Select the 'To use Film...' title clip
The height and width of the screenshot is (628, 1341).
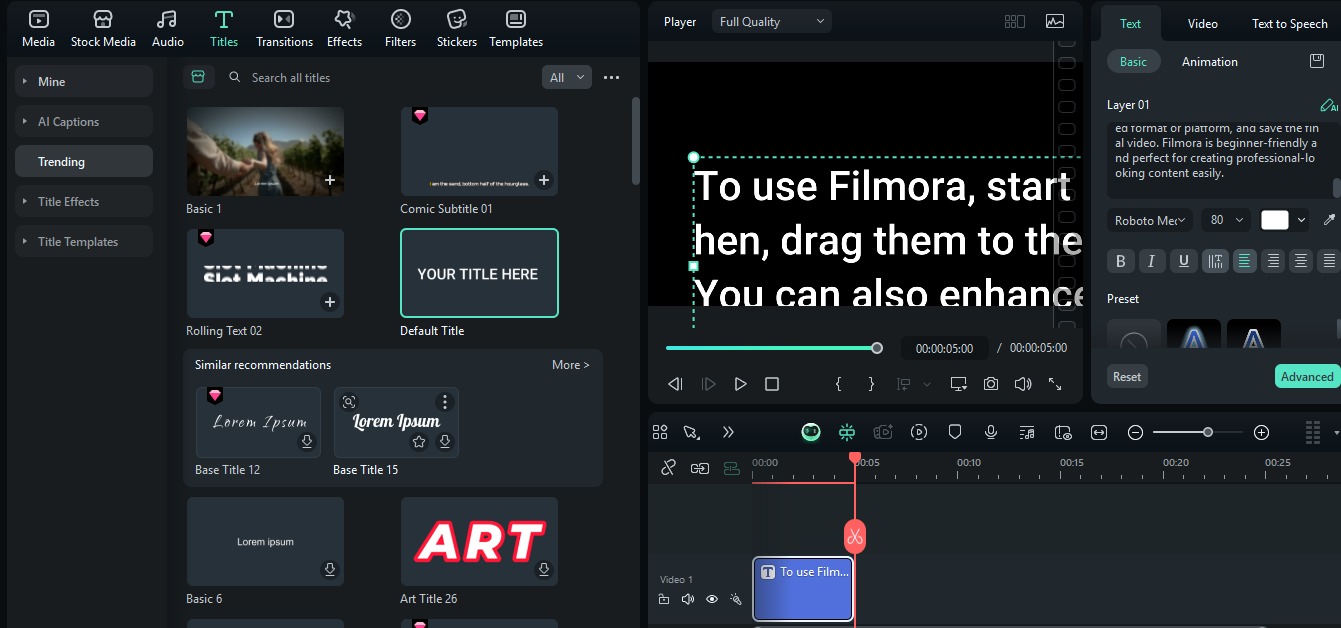803,589
